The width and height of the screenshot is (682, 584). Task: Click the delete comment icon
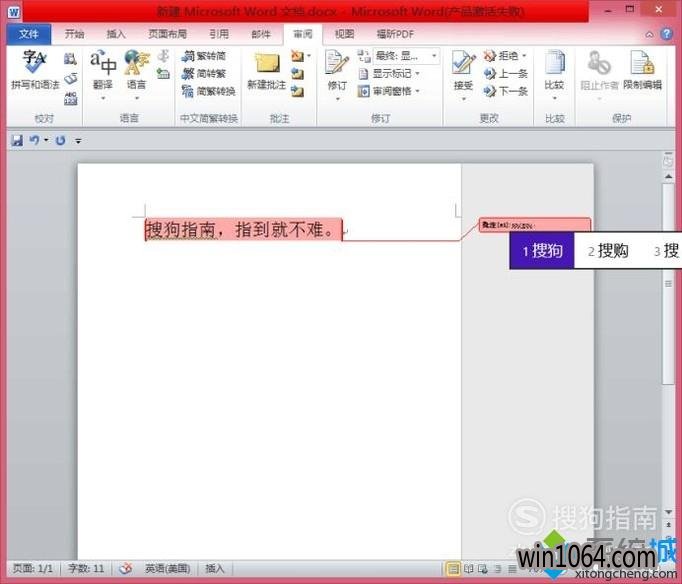pyautogui.click(x=298, y=56)
